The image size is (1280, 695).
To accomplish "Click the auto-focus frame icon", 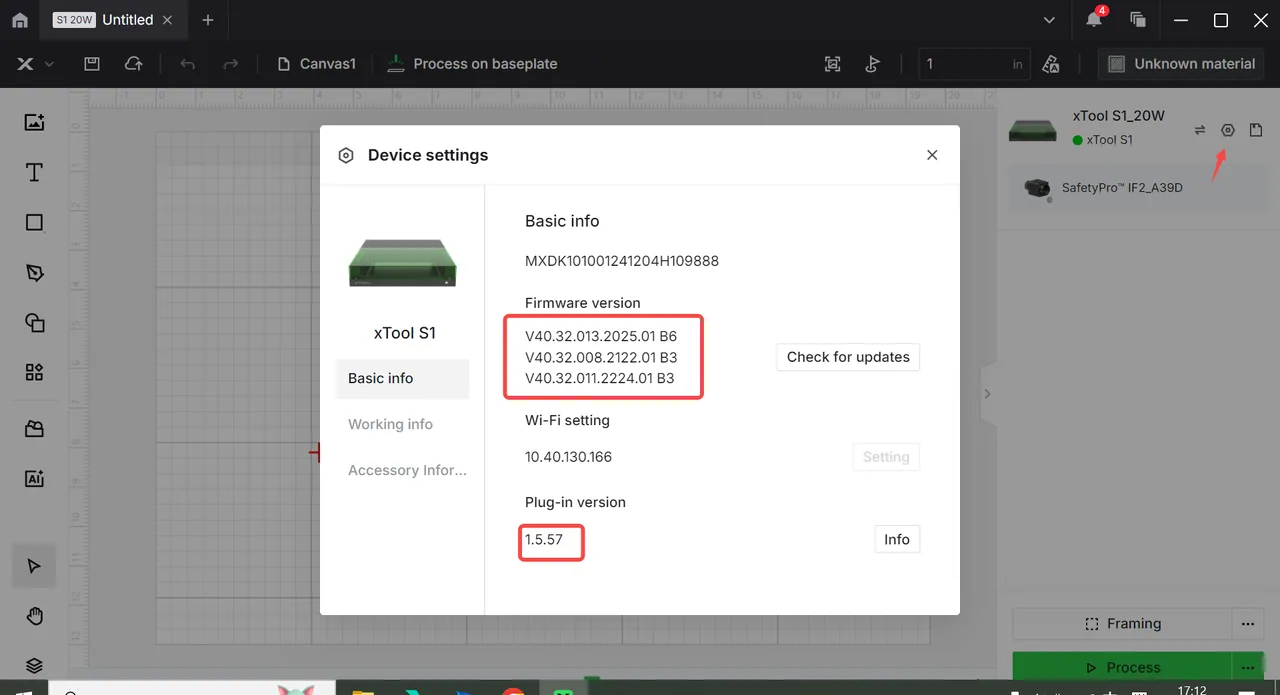I will (x=832, y=64).
